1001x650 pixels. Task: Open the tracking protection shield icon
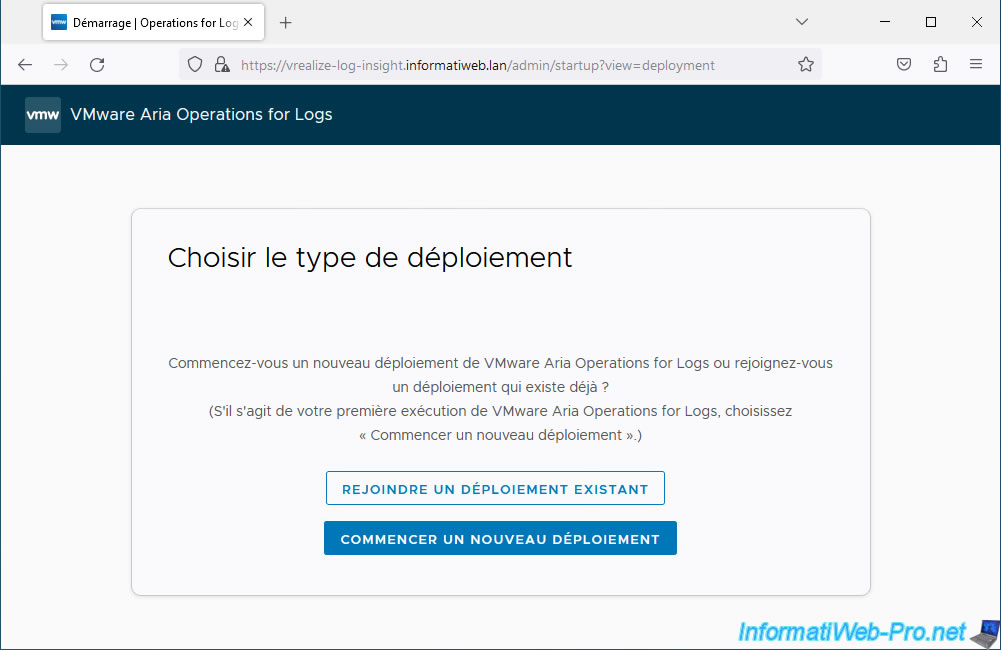click(x=195, y=64)
